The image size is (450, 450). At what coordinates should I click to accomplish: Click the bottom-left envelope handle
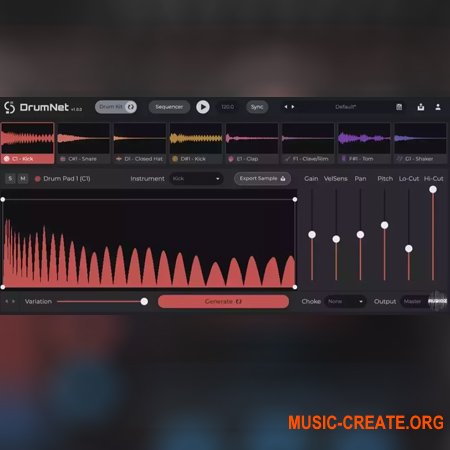point(3,287)
